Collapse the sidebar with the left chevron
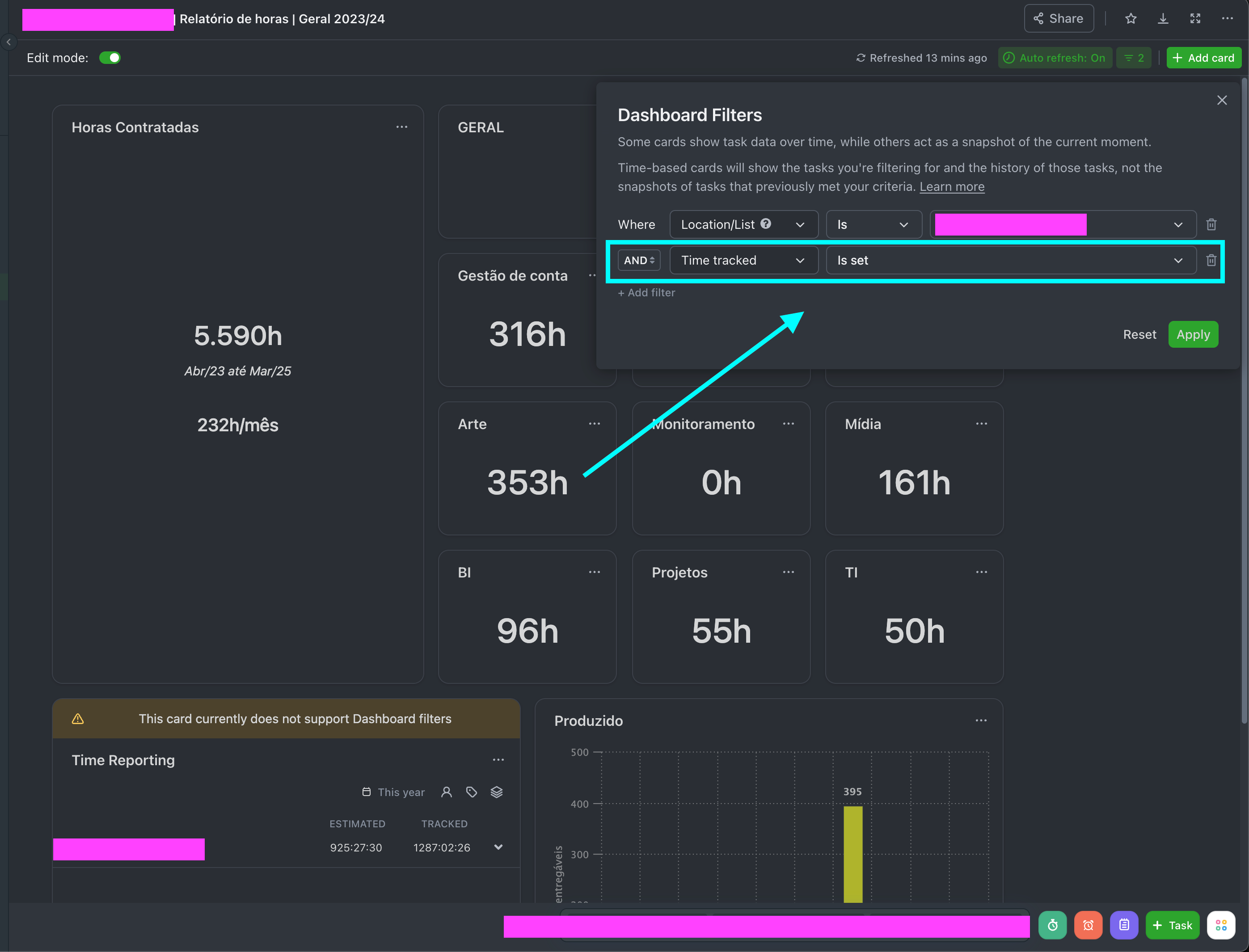 [x=8, y=42]
